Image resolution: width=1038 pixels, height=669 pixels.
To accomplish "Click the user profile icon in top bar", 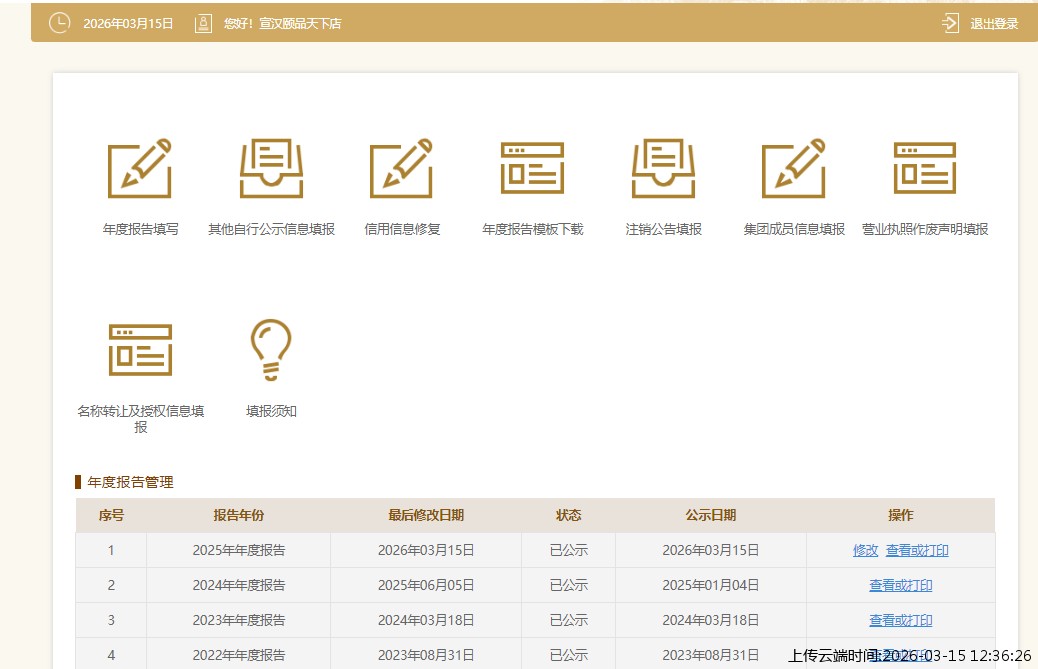I will click(202, 21).
